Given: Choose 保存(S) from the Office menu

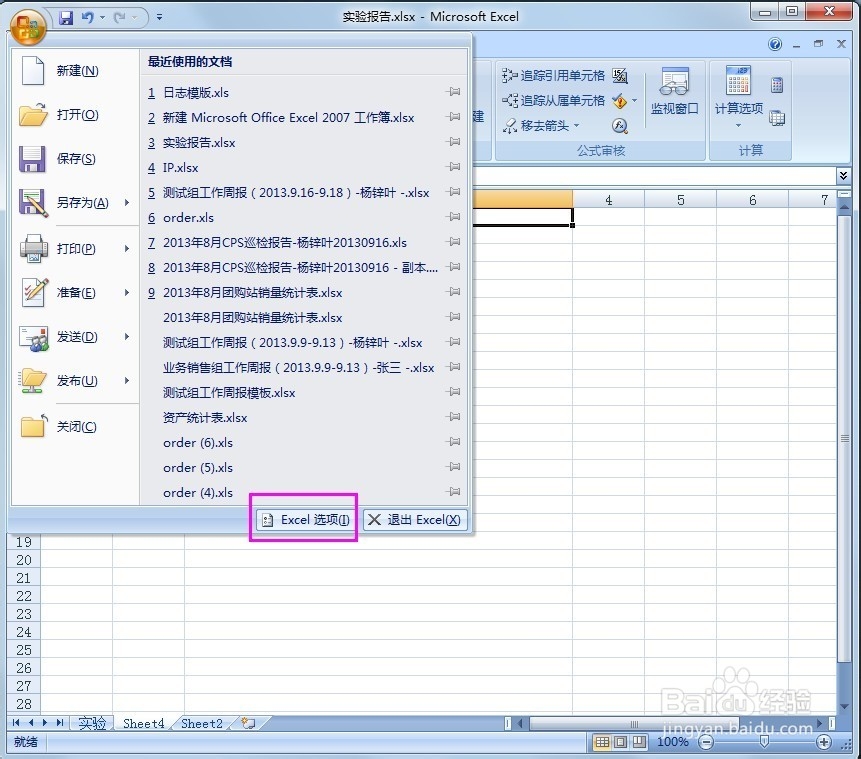Looking at the screenshot, I should click(x=75, y=159).
